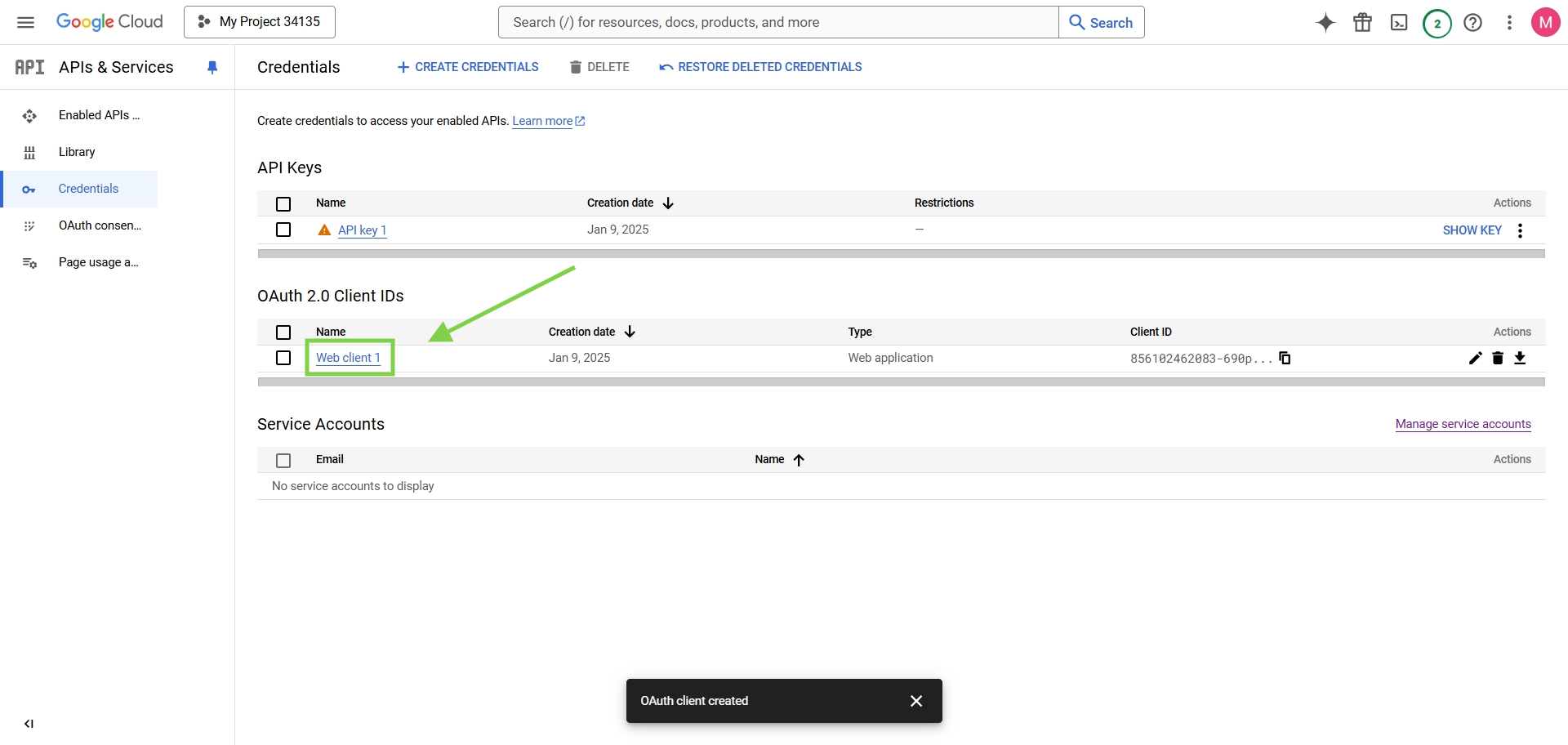
Task: Open the Manage service accounts link
Action: click(x=1463, y=424)
